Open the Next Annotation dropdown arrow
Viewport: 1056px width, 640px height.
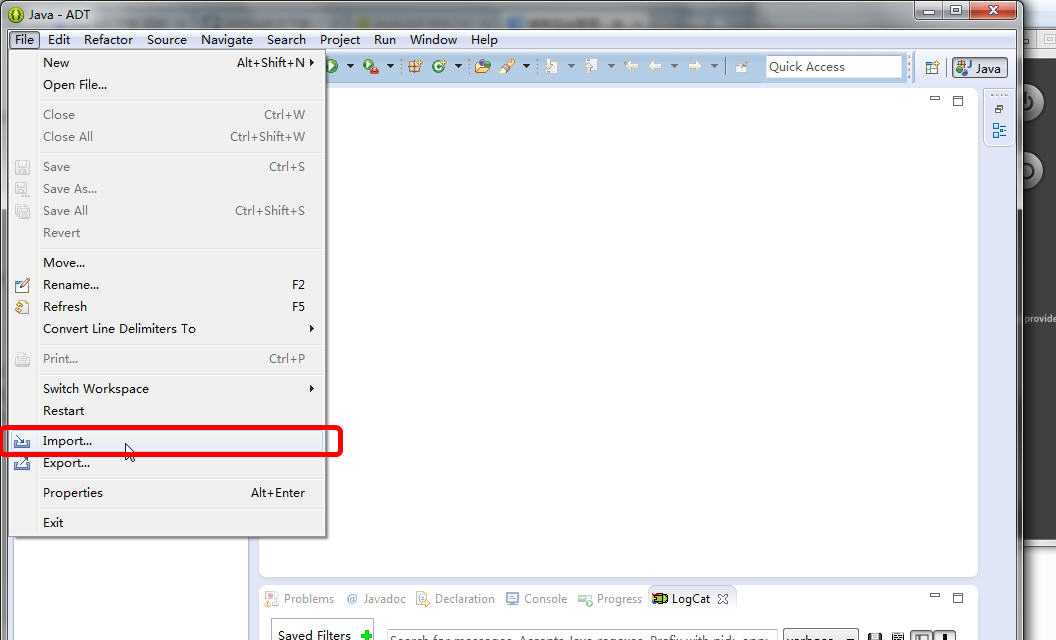tap(571, 66)
